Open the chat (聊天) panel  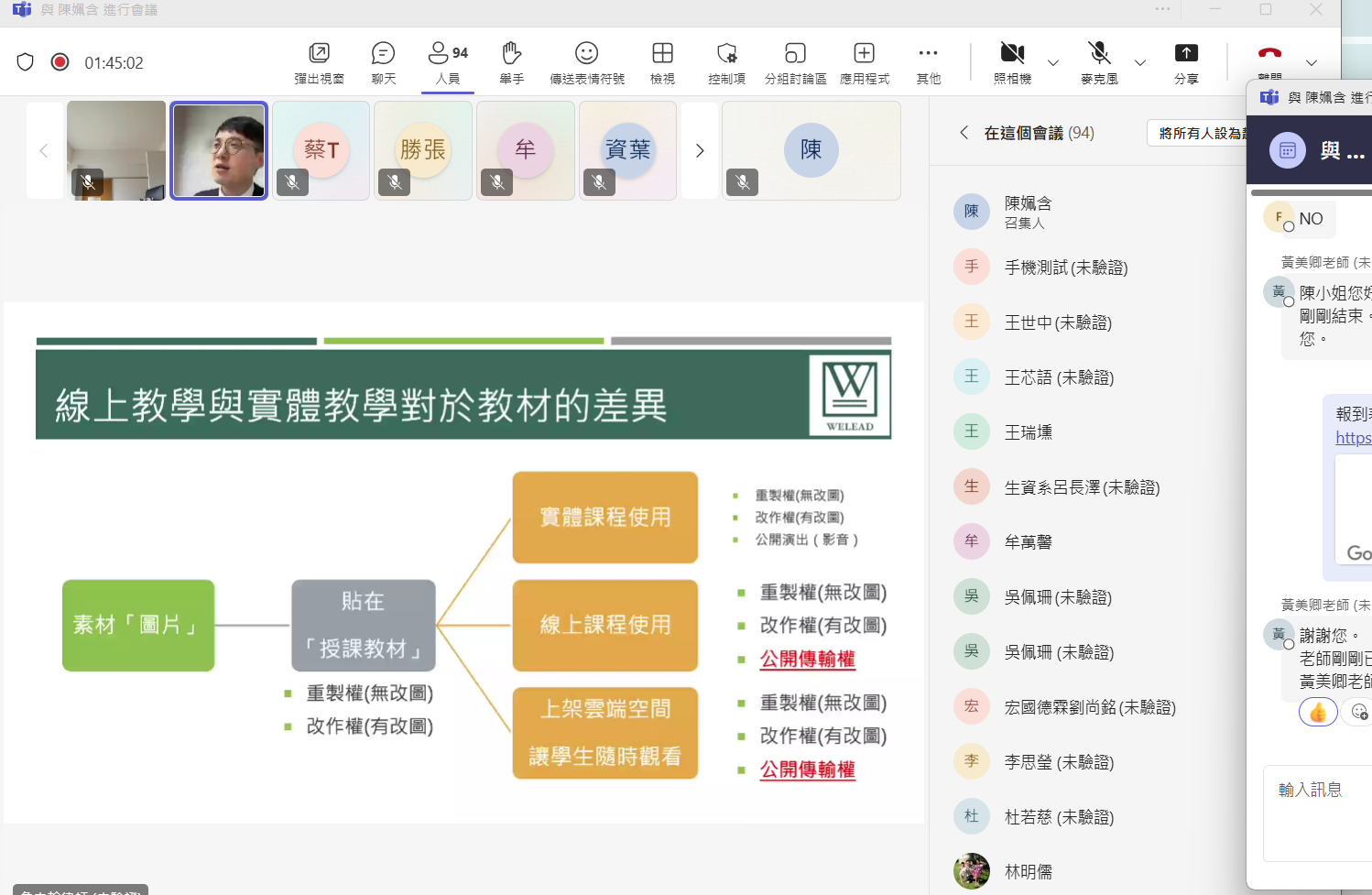coord(383,53)
